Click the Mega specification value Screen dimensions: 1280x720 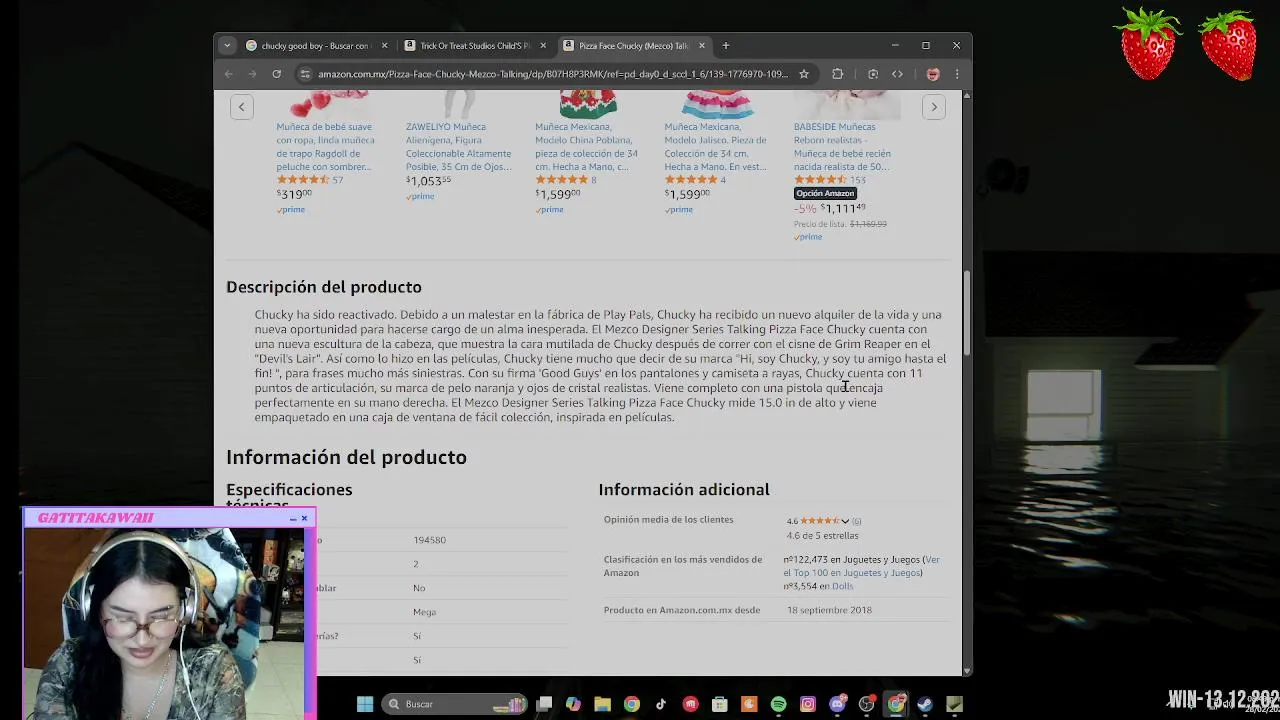pos(425,612)
